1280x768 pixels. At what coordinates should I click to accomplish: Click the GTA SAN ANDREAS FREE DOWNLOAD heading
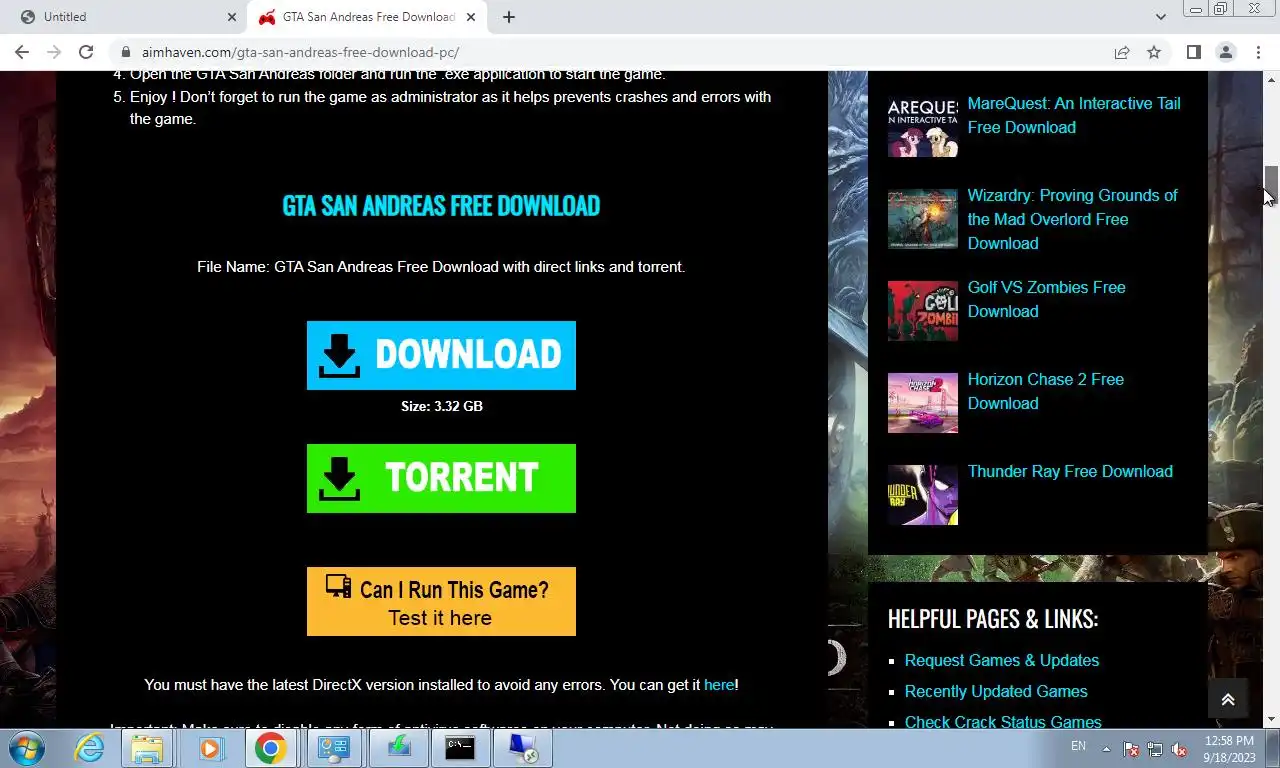[441, 206]
